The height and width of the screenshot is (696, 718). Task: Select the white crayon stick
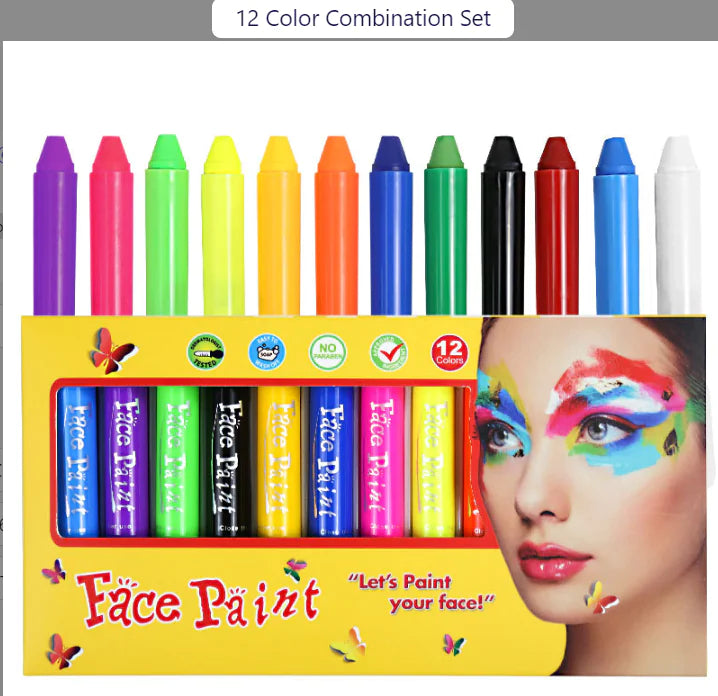pos(679,225)
